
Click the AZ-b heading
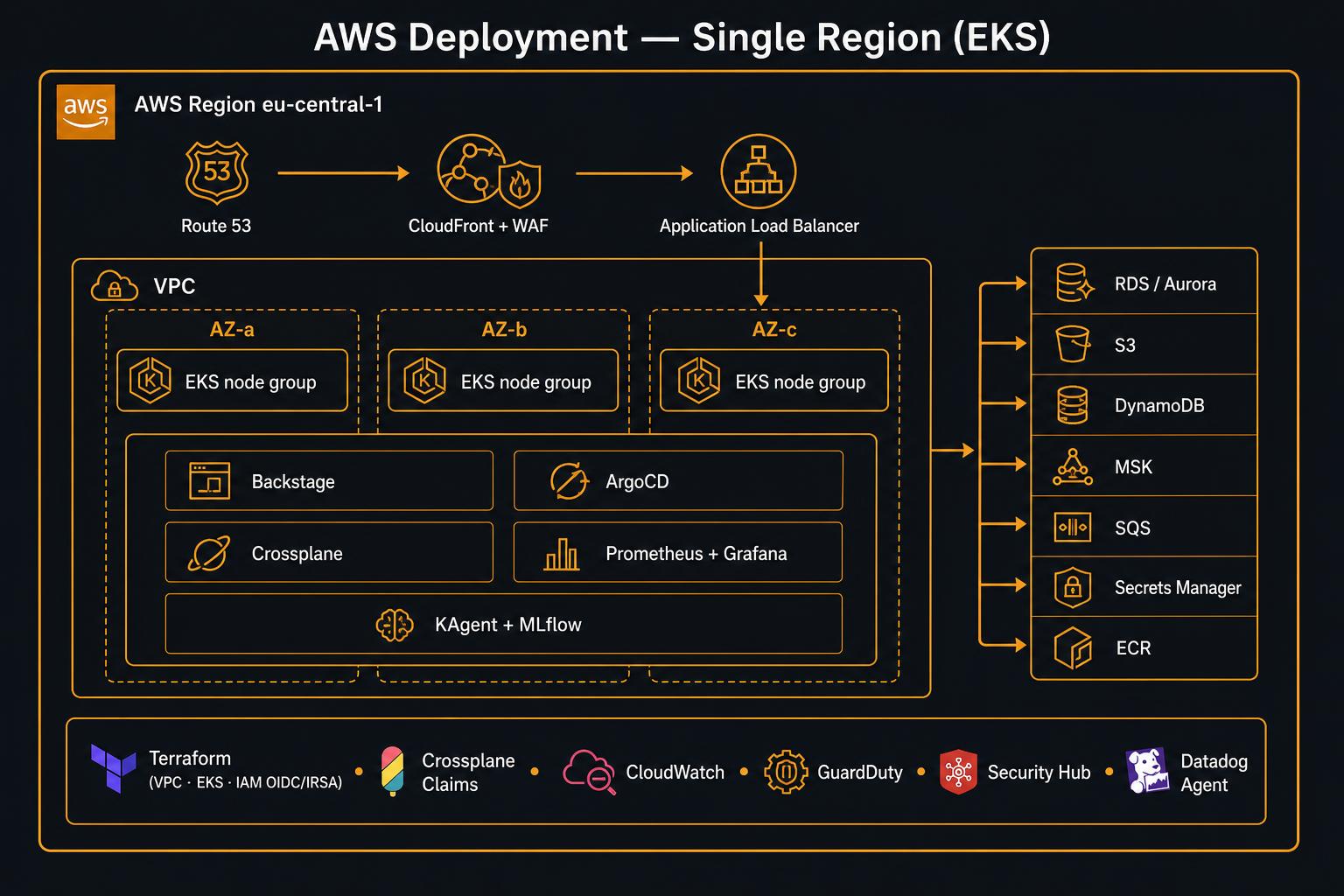click(x=504, y=330)
